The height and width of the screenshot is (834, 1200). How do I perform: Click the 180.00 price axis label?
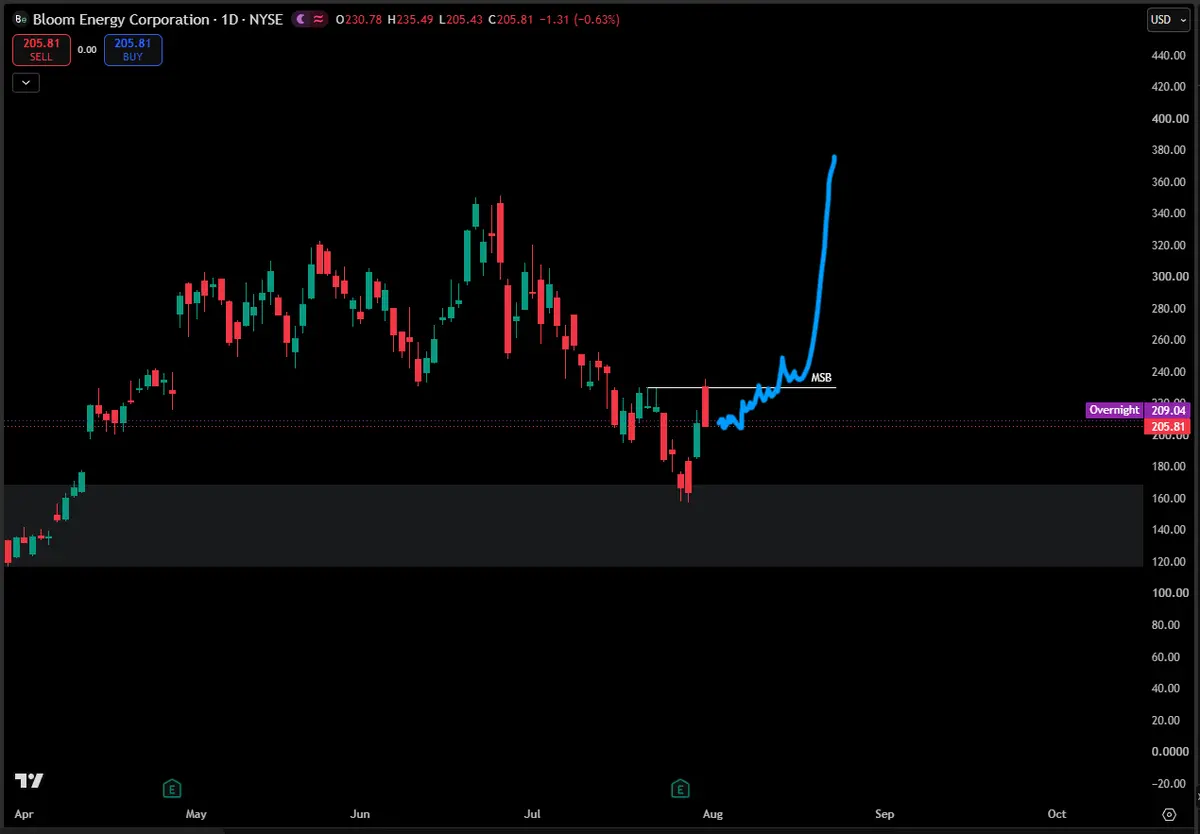[1167, 466]
